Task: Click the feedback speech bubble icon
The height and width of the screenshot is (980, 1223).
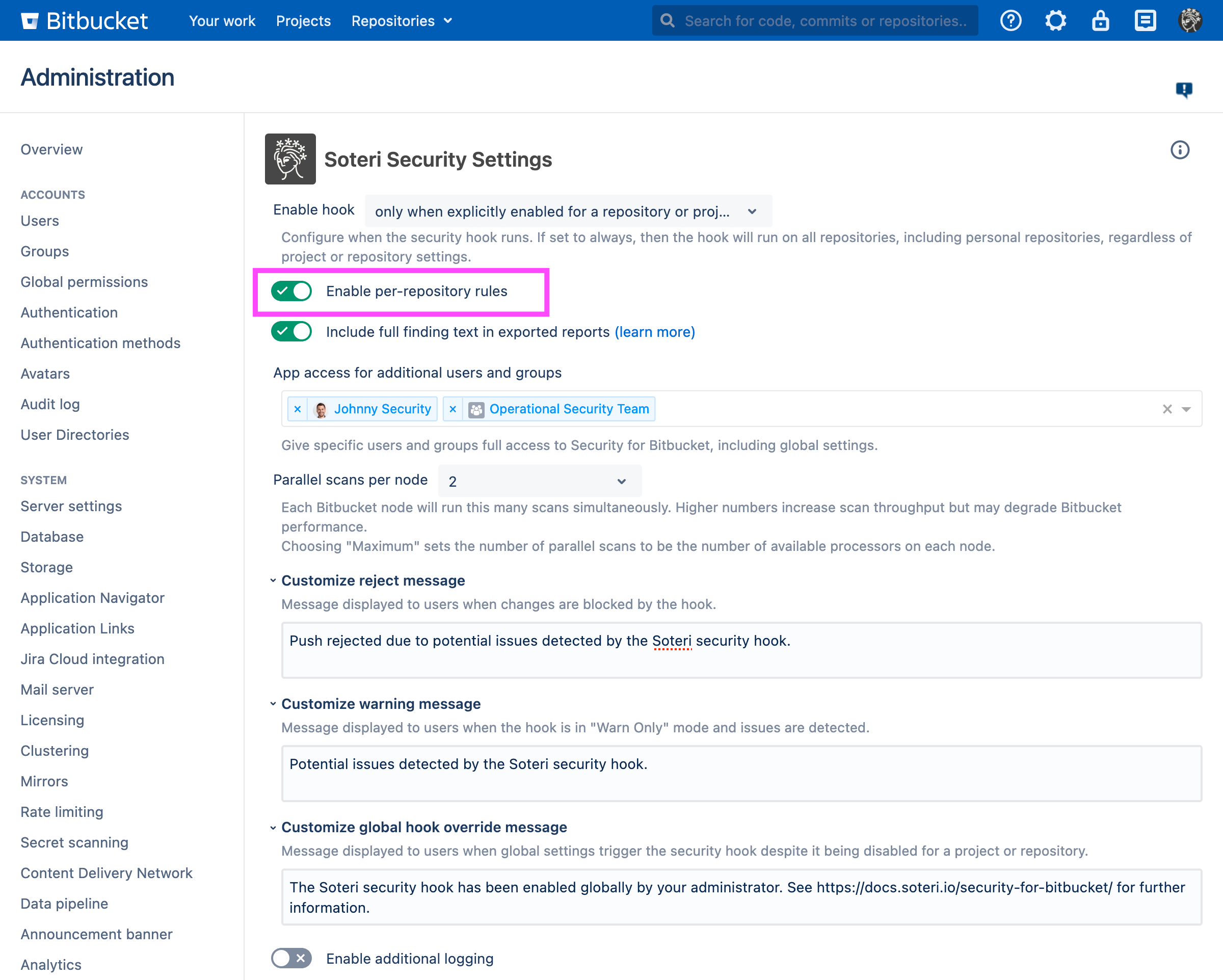Action: 1183,90
